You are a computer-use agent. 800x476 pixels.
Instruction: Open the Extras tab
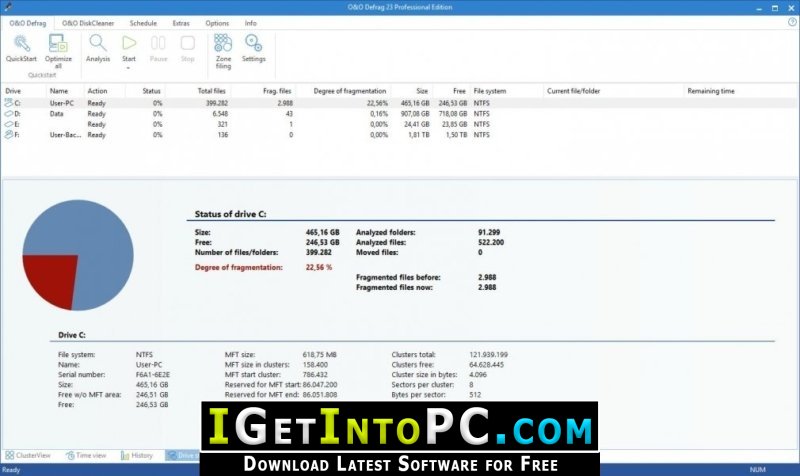pyautogui.click(x=181, y=23)
